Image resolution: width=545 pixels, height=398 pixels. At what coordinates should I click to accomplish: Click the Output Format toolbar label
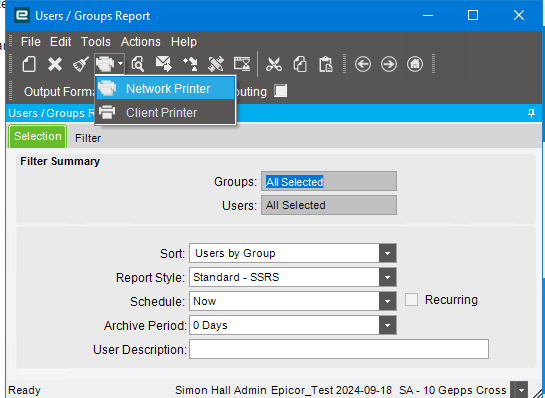pos(59,92)
